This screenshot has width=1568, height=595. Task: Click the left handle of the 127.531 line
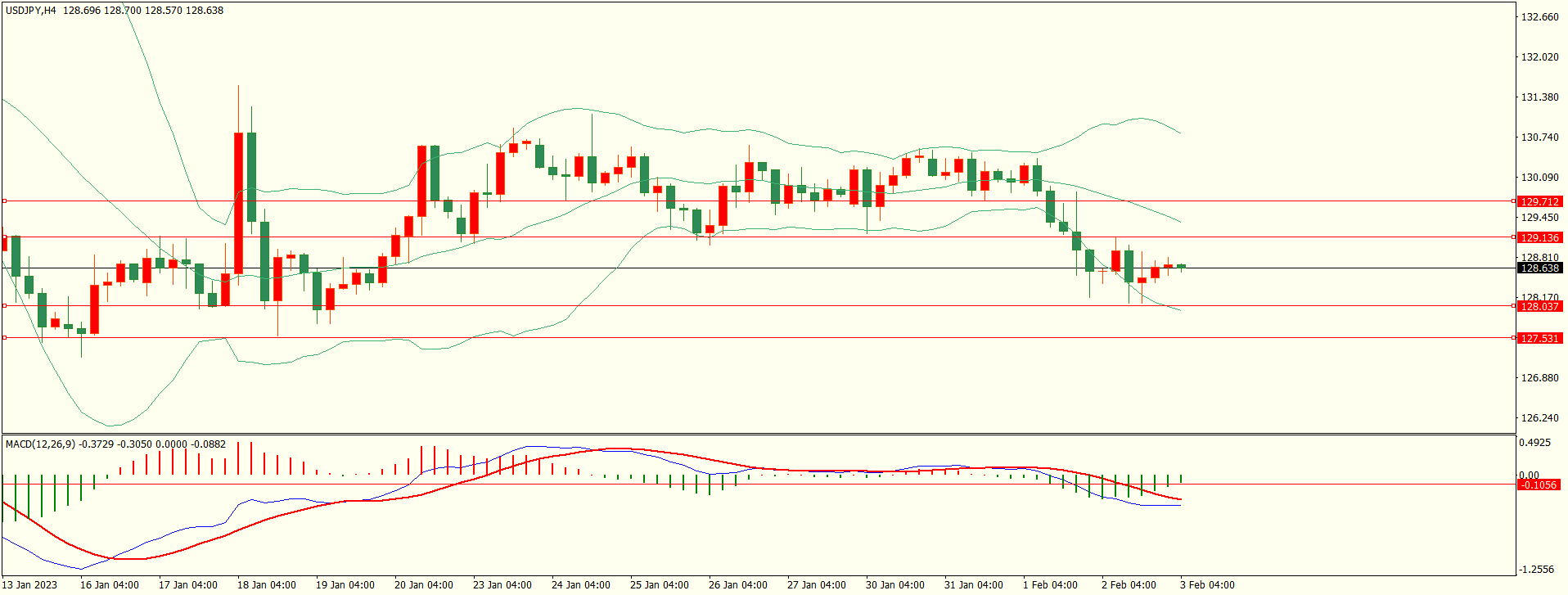point(4,337)
